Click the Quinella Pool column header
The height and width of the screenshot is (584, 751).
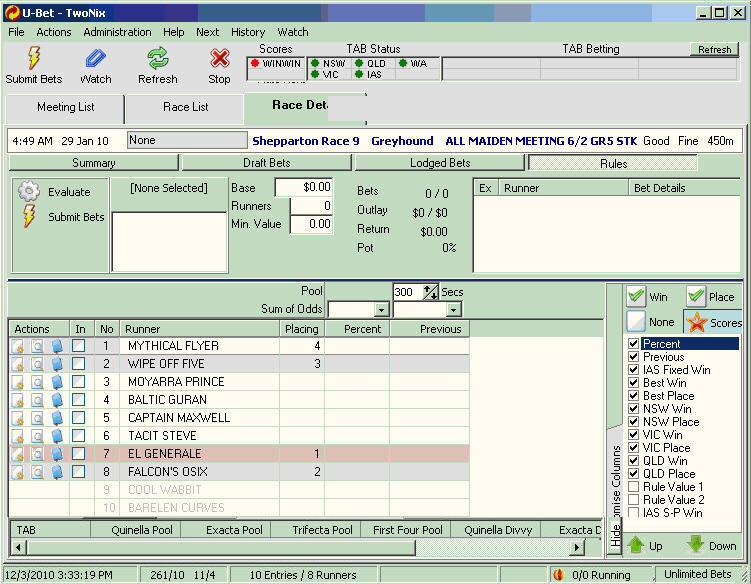(136, 530)
